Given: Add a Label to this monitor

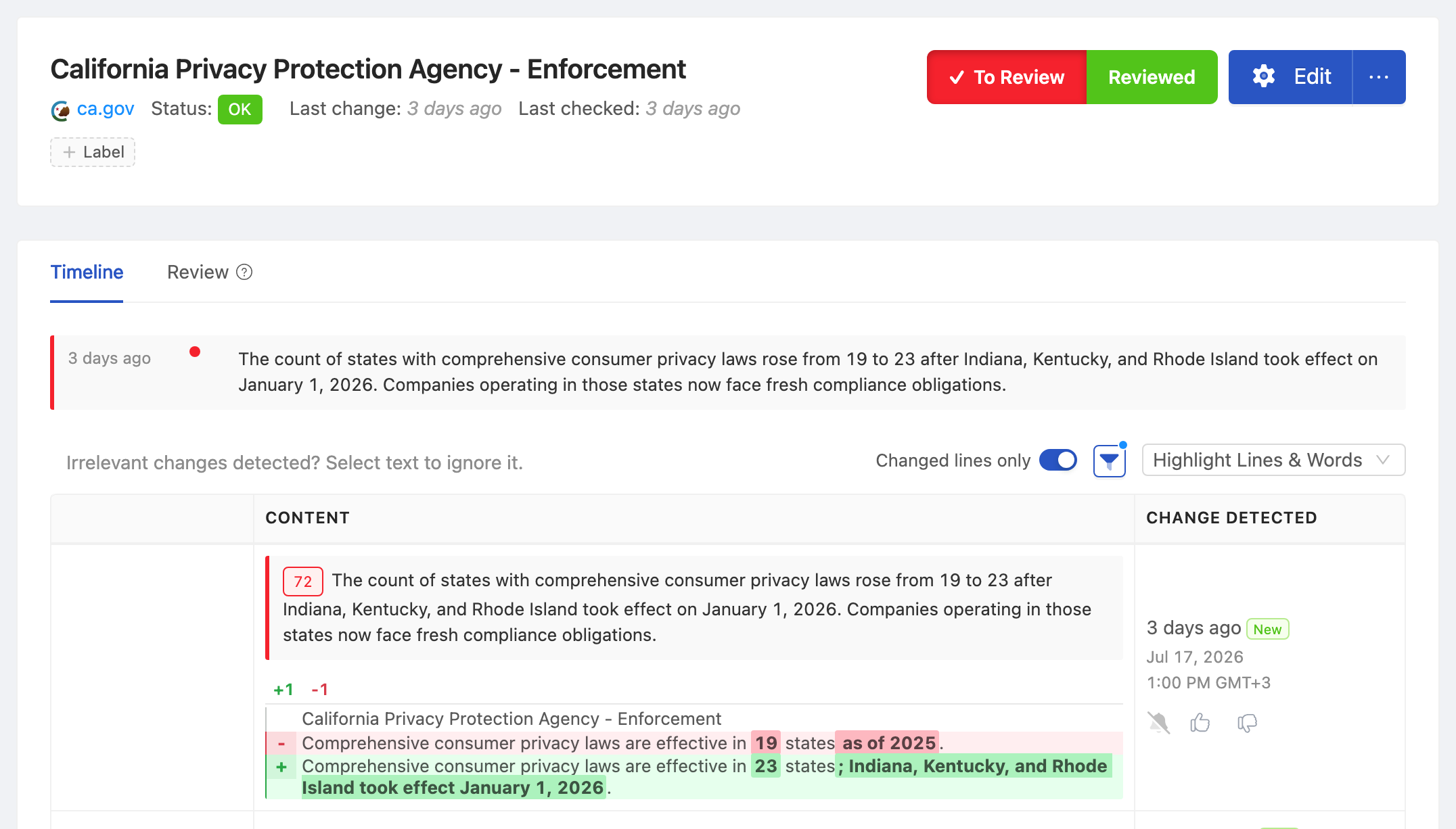Looking at the screenshot, I should pos(93,152).
